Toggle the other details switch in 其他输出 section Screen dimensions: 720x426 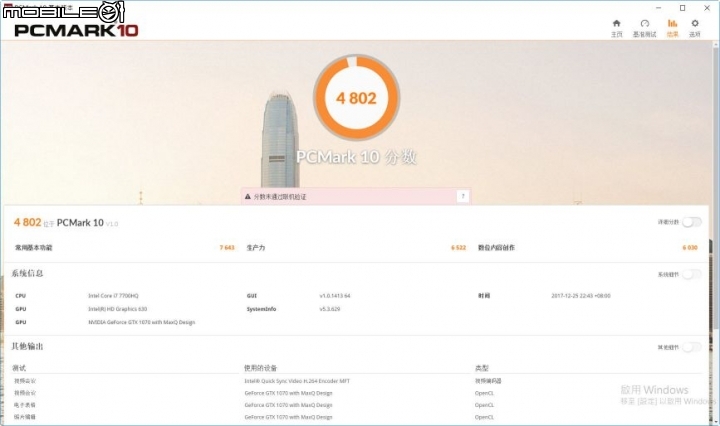691,347
